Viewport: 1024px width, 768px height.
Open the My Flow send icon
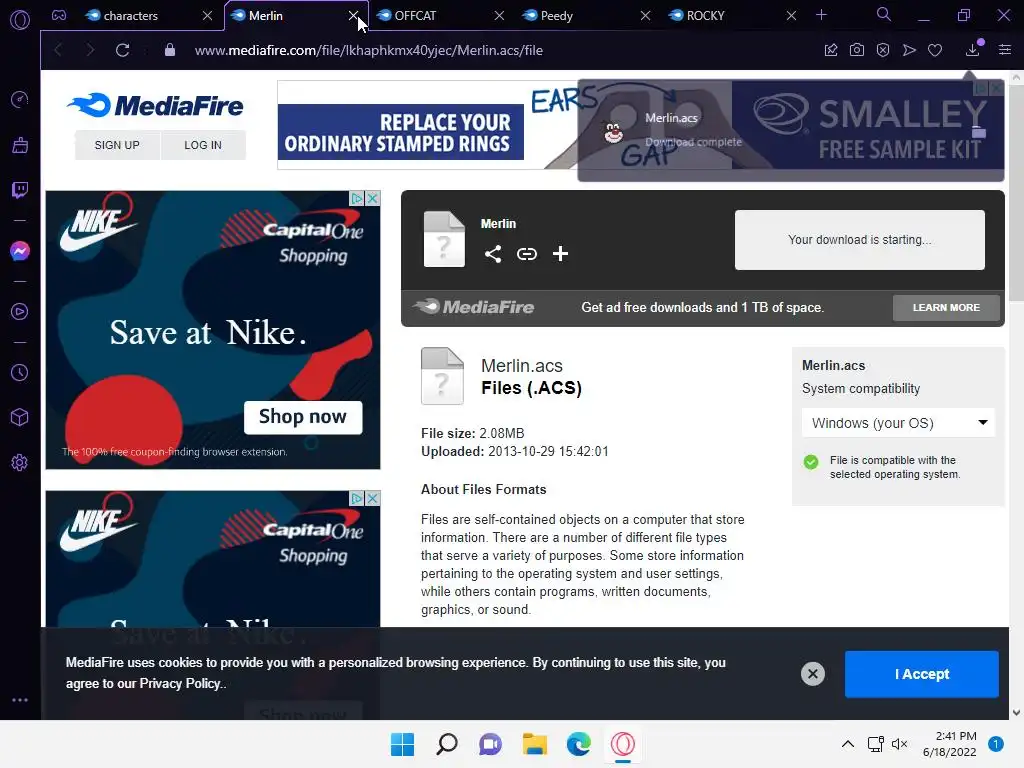909,50
